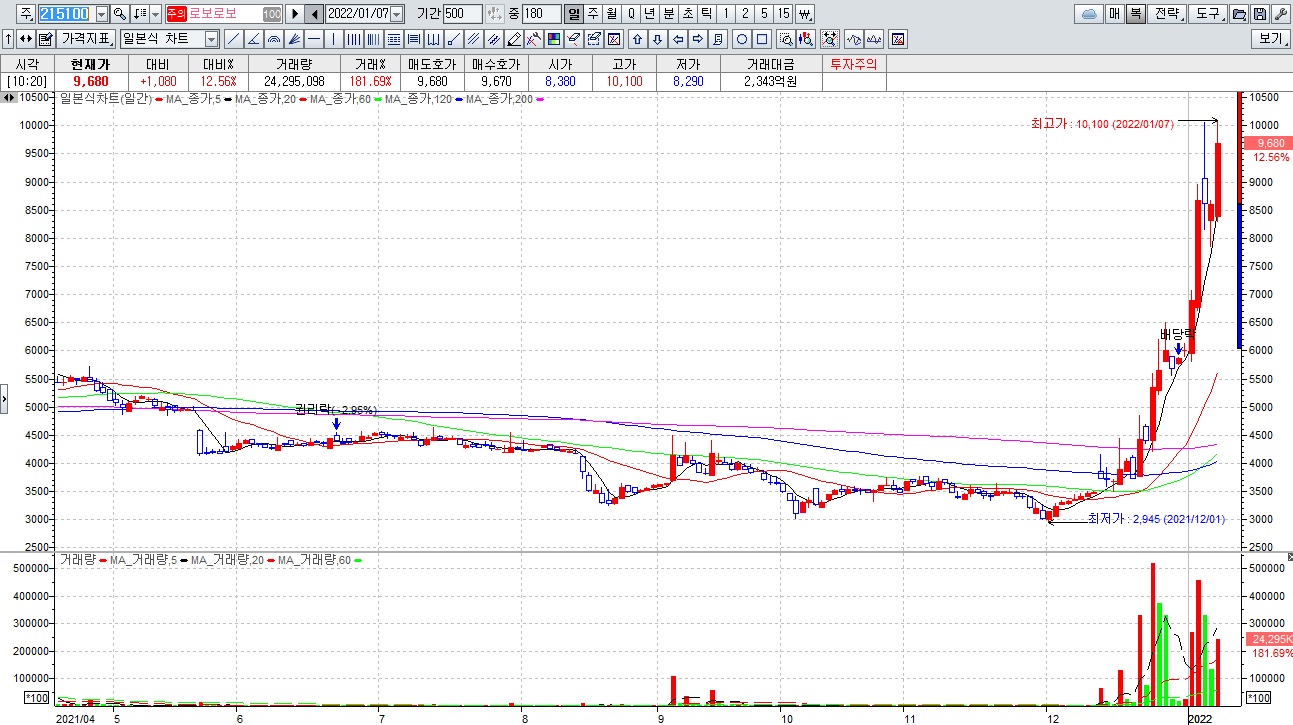
Task: Click the period input field showing 500
Action: (462, 14)
